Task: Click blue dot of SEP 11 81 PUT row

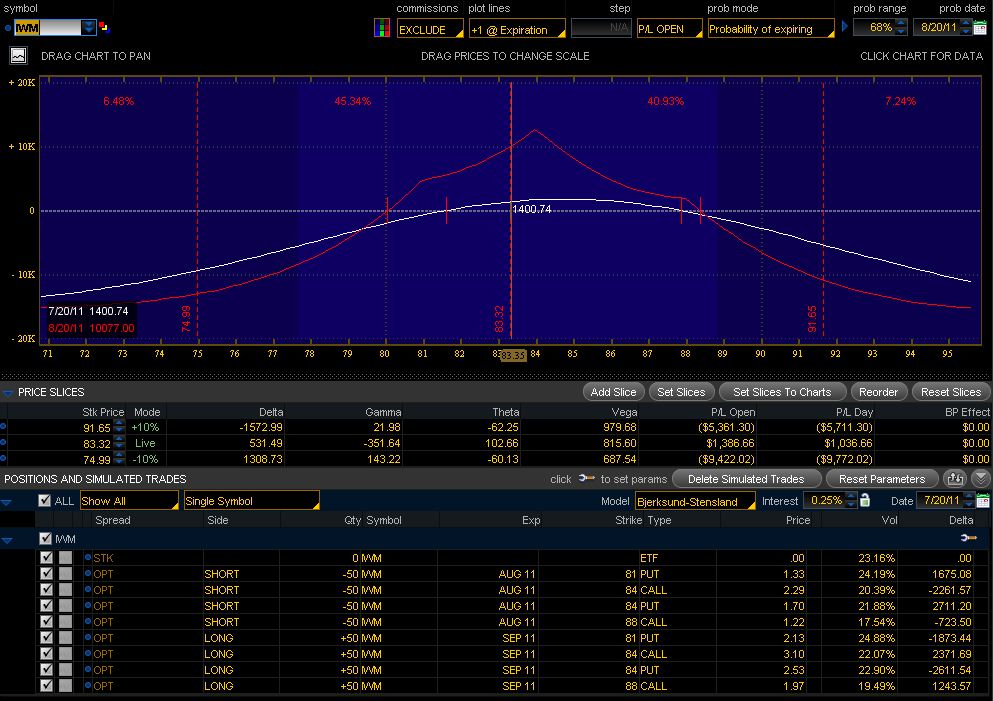Action: [88, 637]
